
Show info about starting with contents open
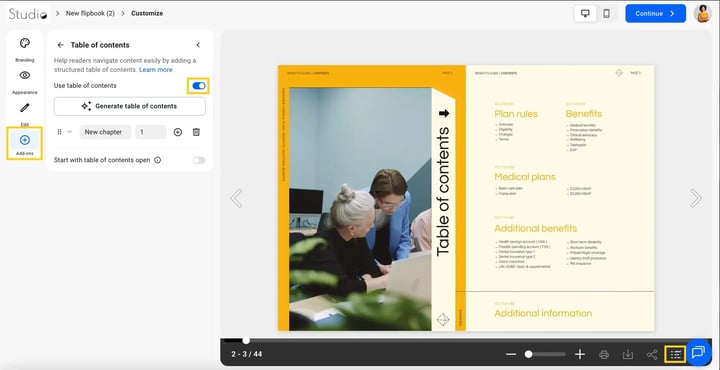click(x=158, y=160)
